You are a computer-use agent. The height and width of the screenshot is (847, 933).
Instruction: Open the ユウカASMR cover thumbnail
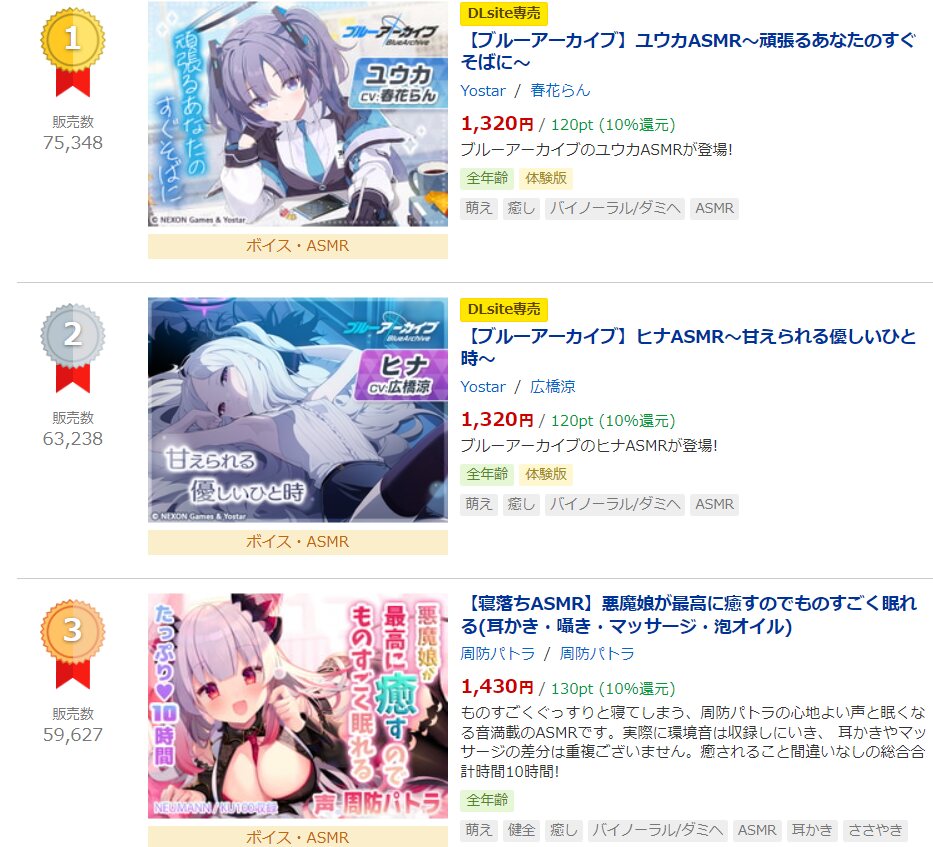tap(298, 114)
